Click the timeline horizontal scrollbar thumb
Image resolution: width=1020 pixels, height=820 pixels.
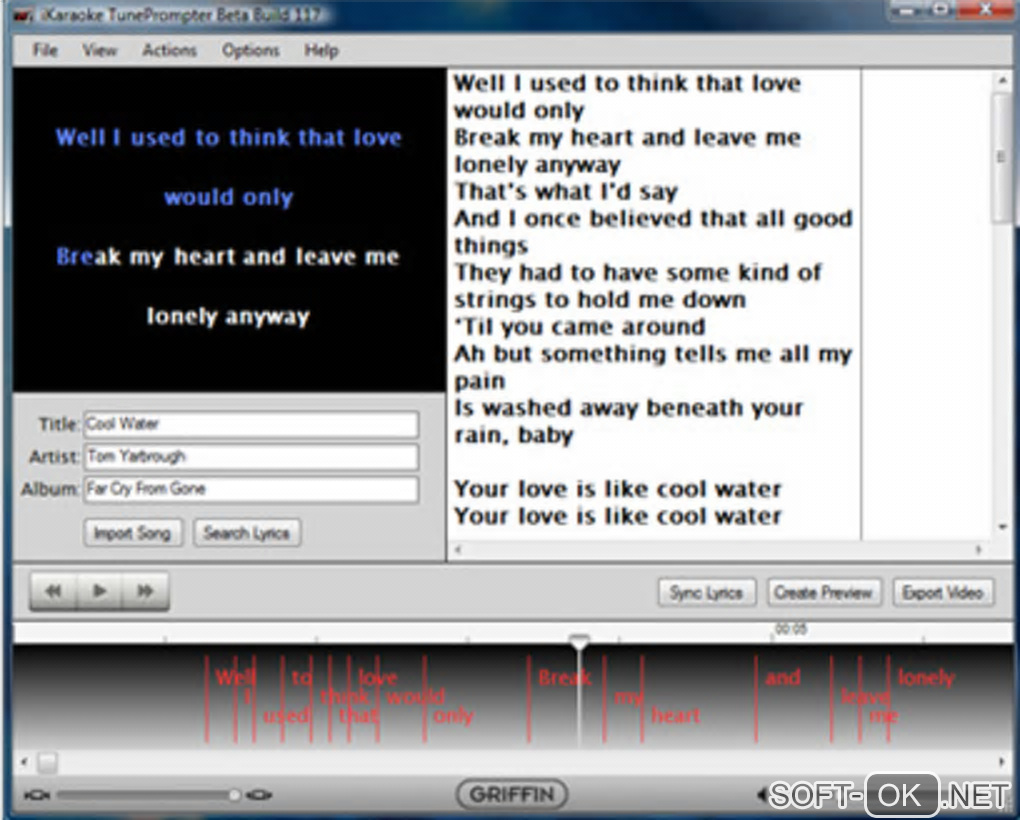pos(47,761)
